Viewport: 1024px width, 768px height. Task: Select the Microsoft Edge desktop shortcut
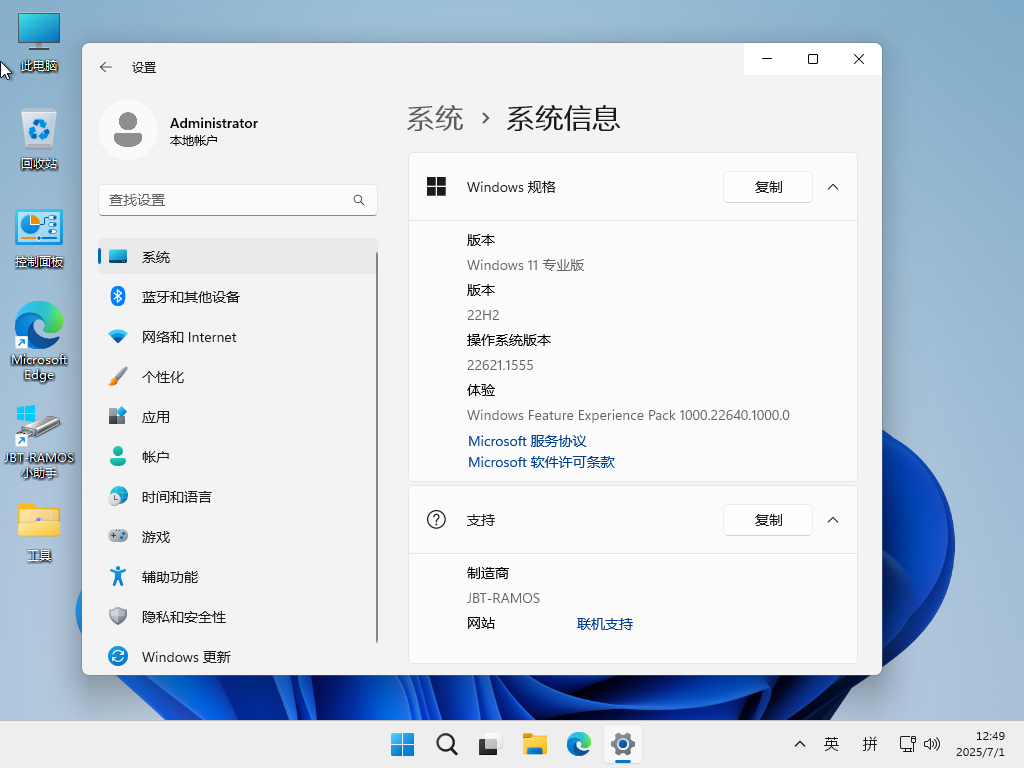point(39,342)
